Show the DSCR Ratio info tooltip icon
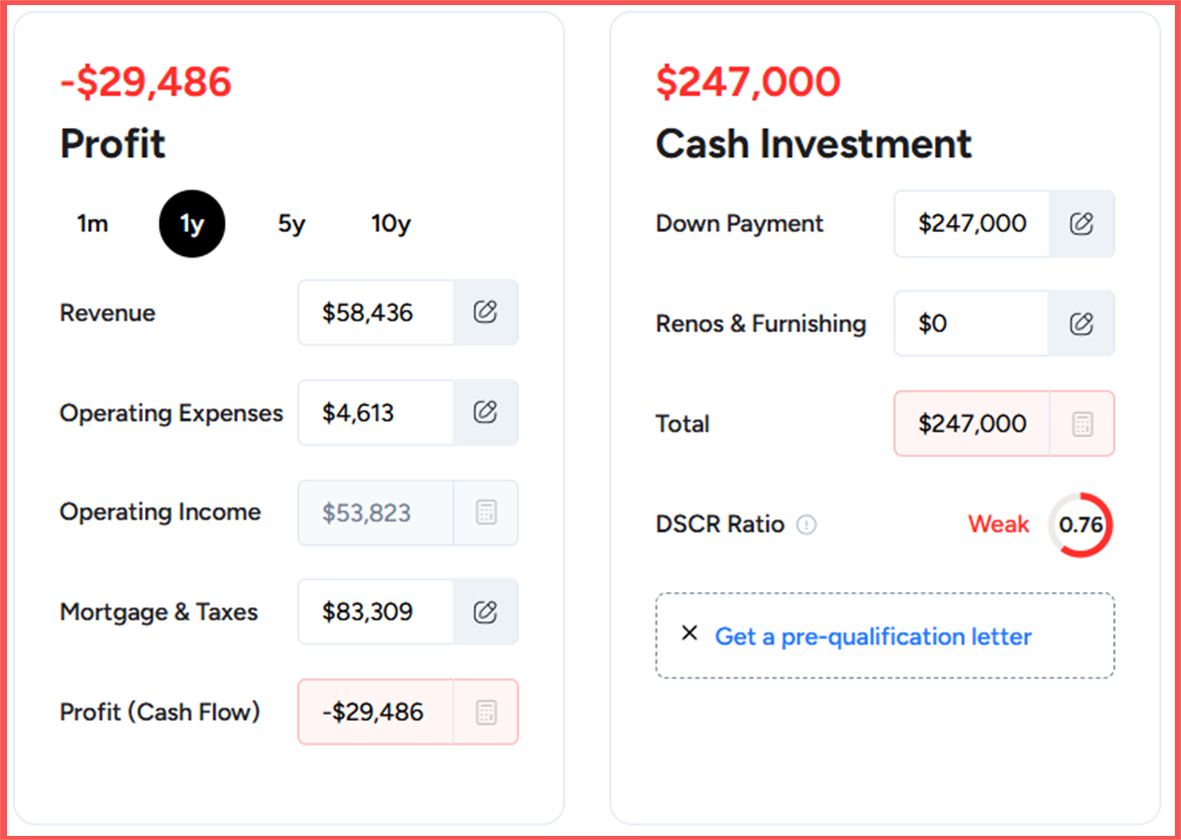Image resolution: width=1181 pixels, height=840 pixels. [807, 524]
